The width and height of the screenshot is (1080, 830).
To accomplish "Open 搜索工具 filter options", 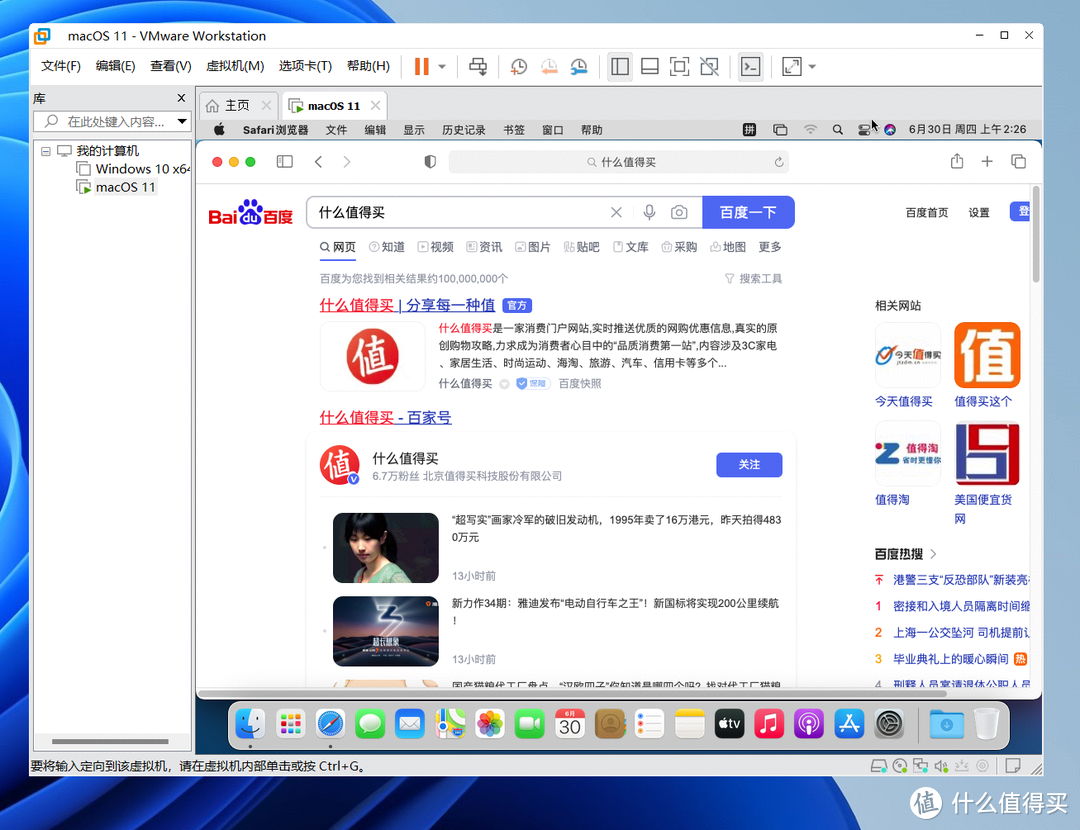I will click(x=753, y=278).
